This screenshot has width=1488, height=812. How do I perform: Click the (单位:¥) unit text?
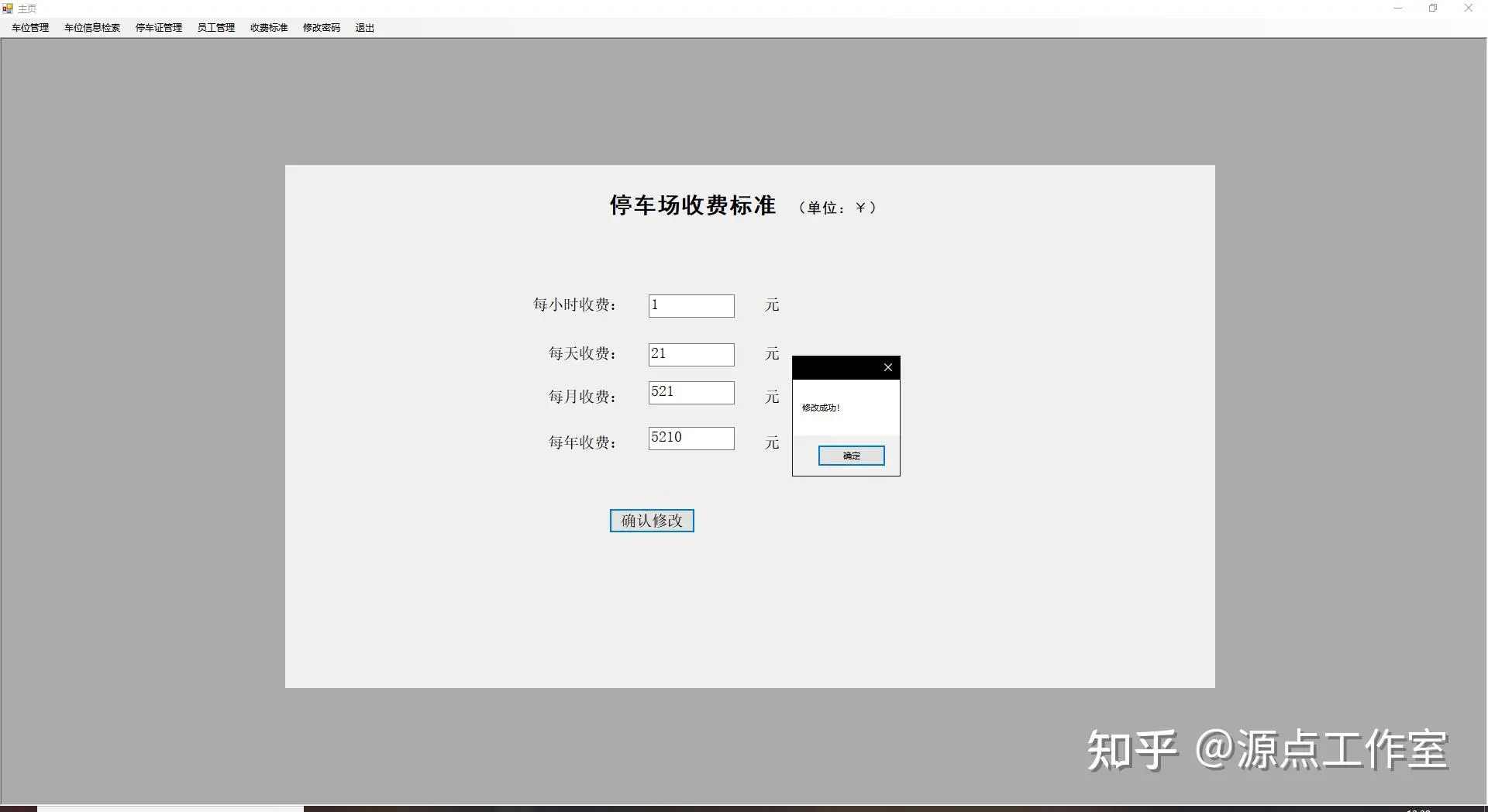[x=838, y=208]
